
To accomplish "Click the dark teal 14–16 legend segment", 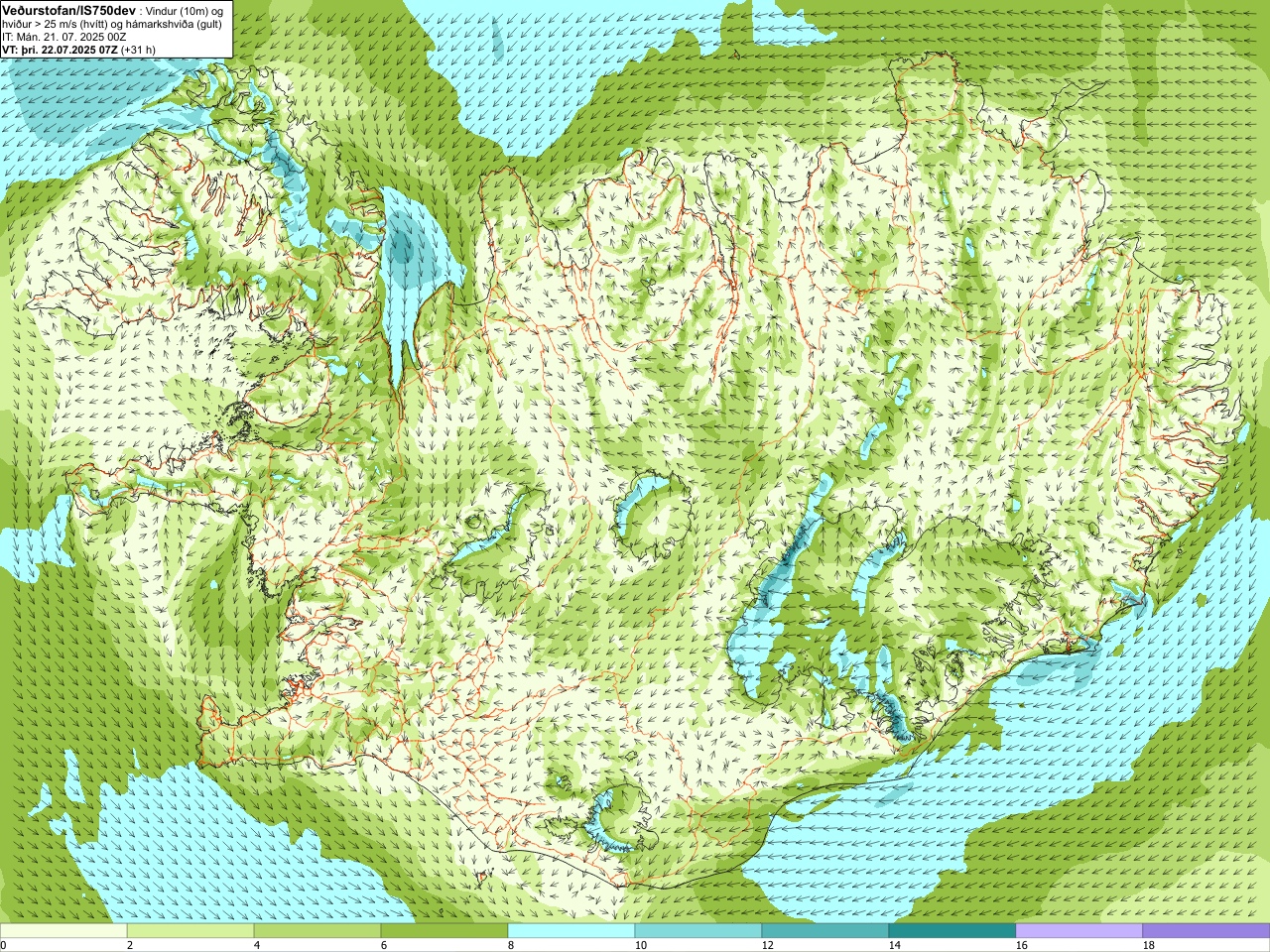I will tap(952, 931).
